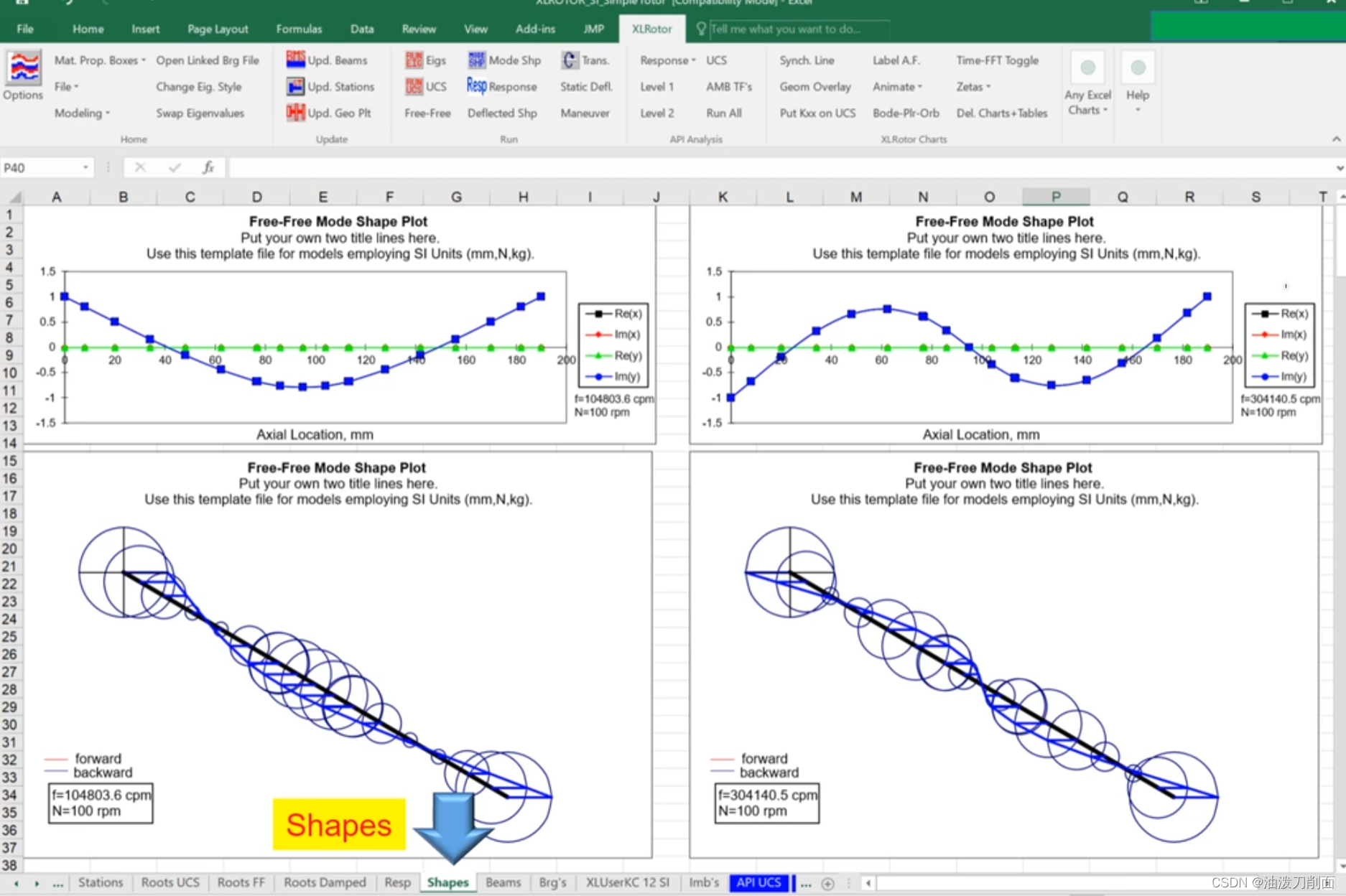
Task: Click Open Linked Brg File
Action: (208, 60)
